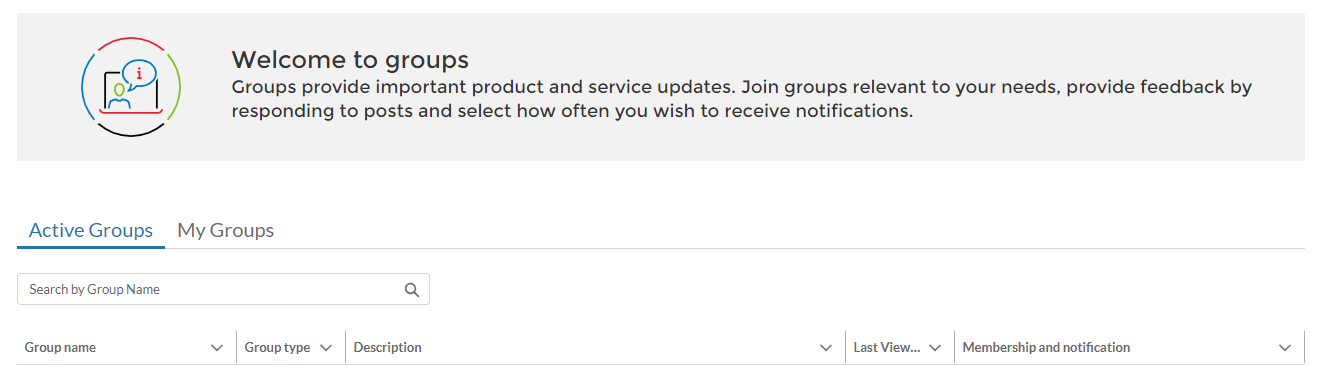Click the groups description paragraph text
The width and height of the screenshot is (1322, 370).
point(741,99)
